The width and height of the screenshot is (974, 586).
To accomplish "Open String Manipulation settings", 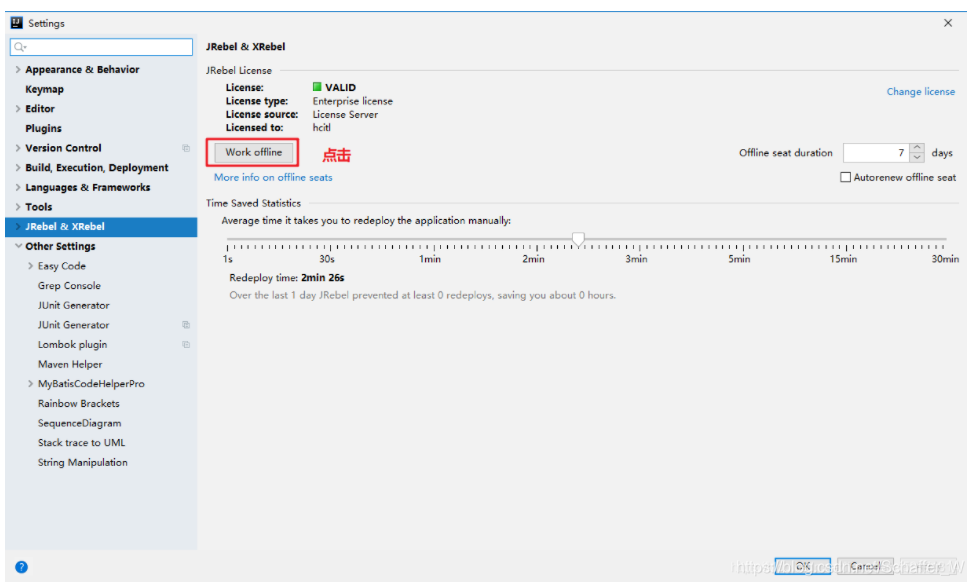I will (x=83, y=462).
